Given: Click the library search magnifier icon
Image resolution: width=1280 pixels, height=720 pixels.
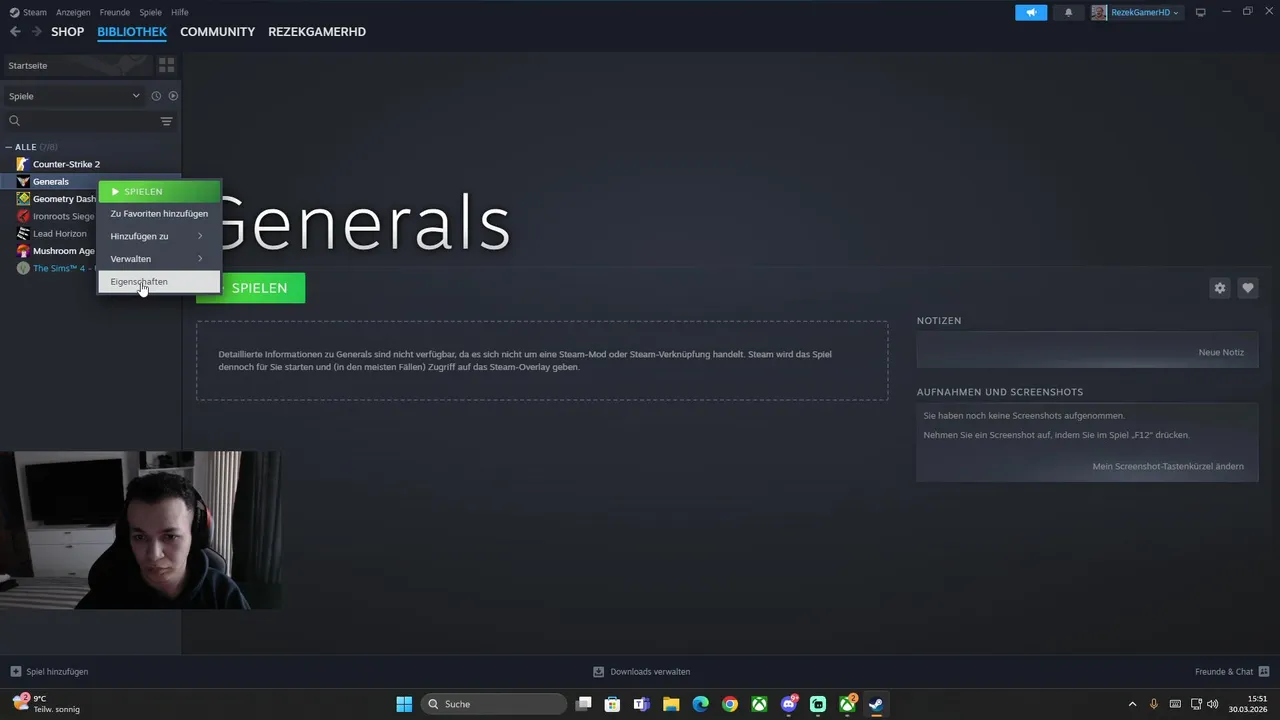Looking at the screenshot, I should pyautogui.click(x=15, y=121).
